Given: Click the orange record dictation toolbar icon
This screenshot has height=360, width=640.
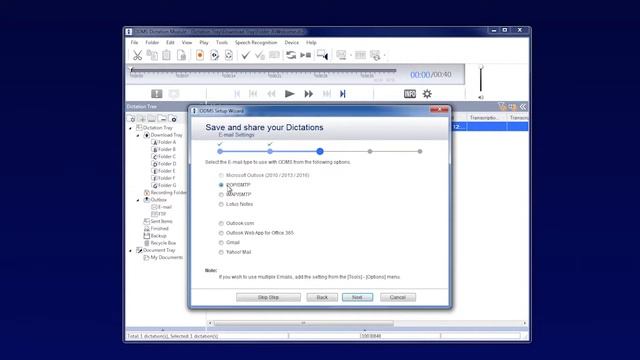Looking at the screenshot, I should click(x=200, y=55).
